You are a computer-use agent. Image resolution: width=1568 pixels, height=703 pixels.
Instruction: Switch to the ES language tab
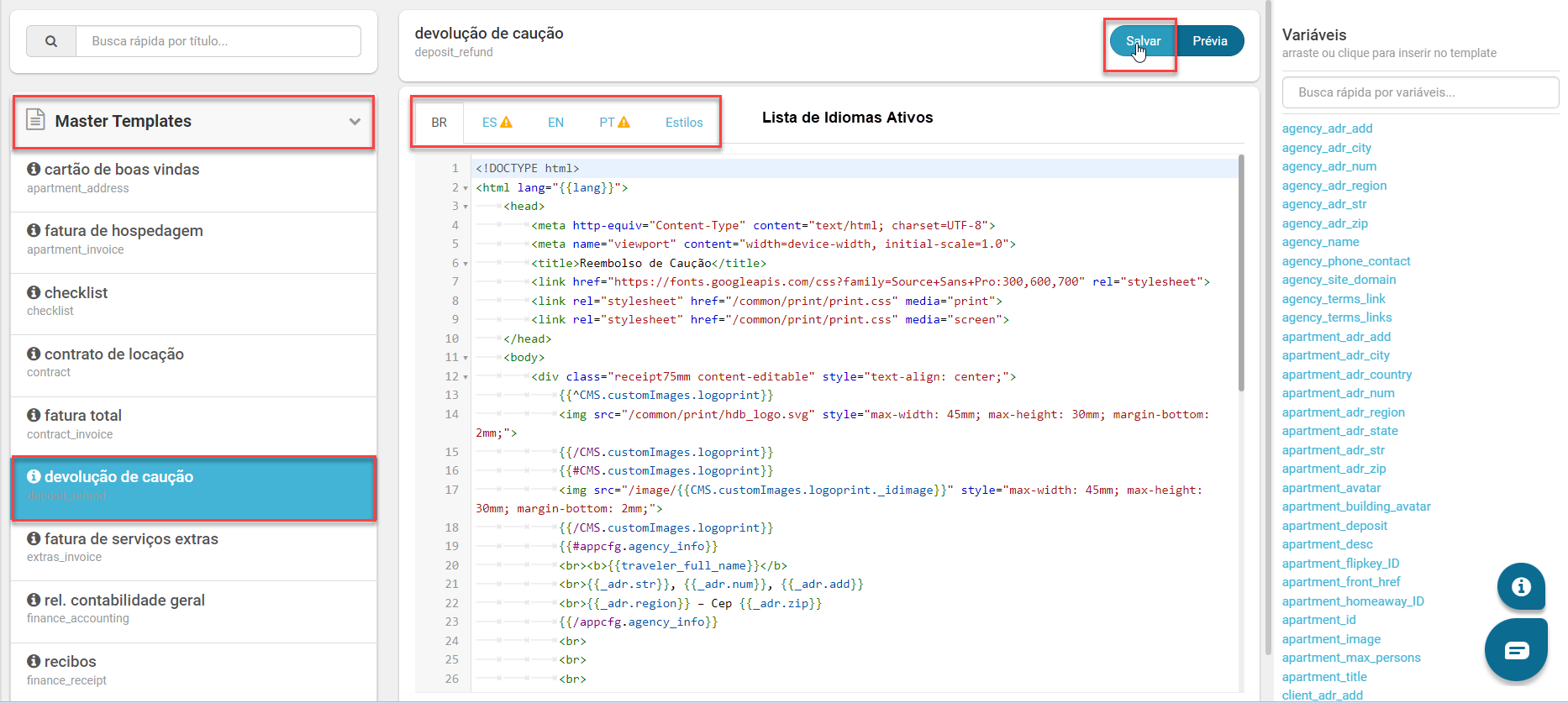pyautogui.click(x=497, y=123)
